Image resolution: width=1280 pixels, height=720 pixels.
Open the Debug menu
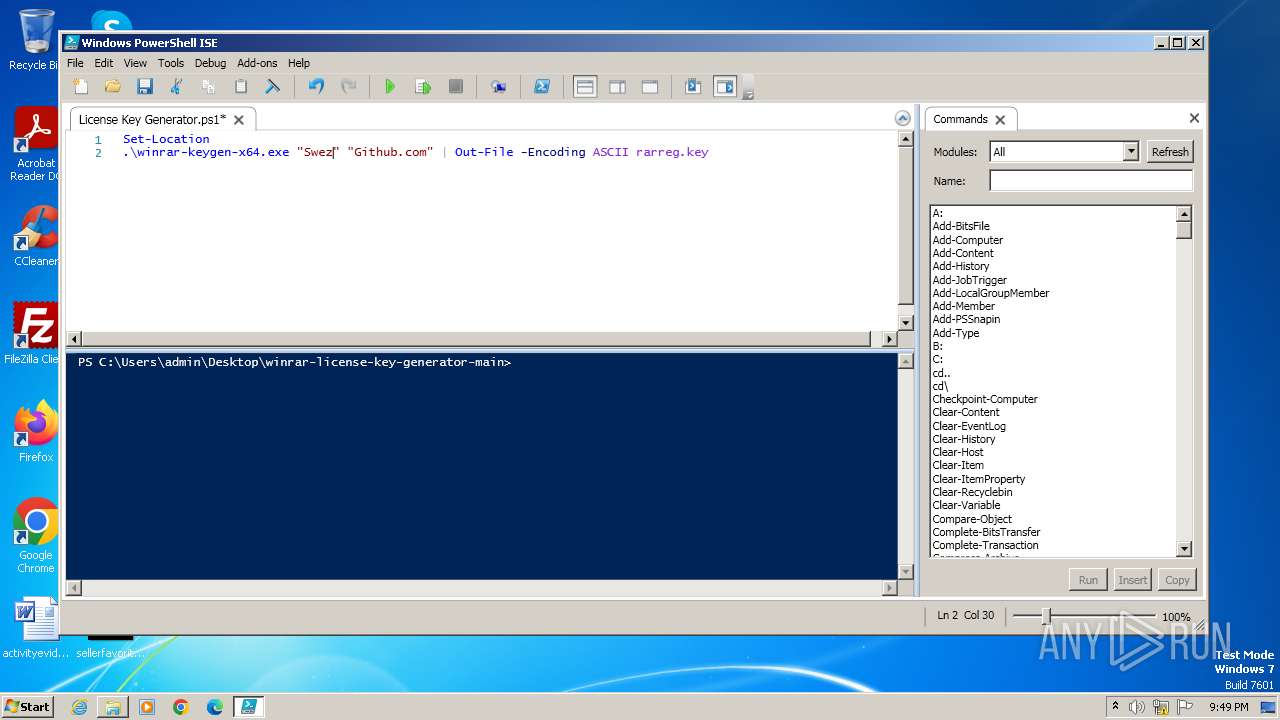210,63
